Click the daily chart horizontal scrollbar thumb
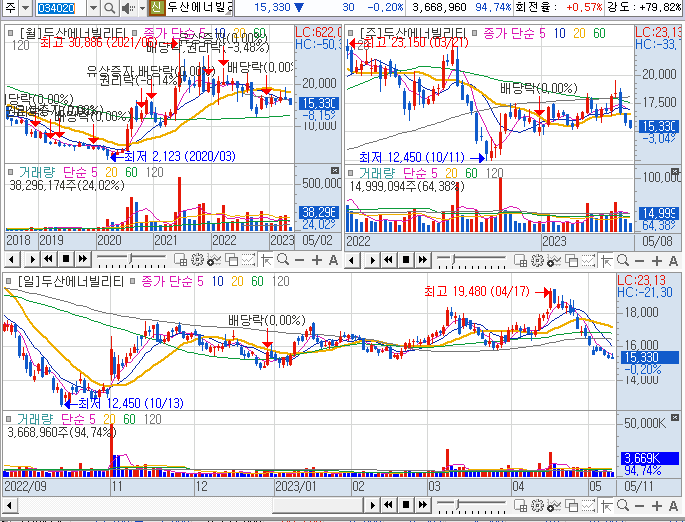 pos(318,506)
